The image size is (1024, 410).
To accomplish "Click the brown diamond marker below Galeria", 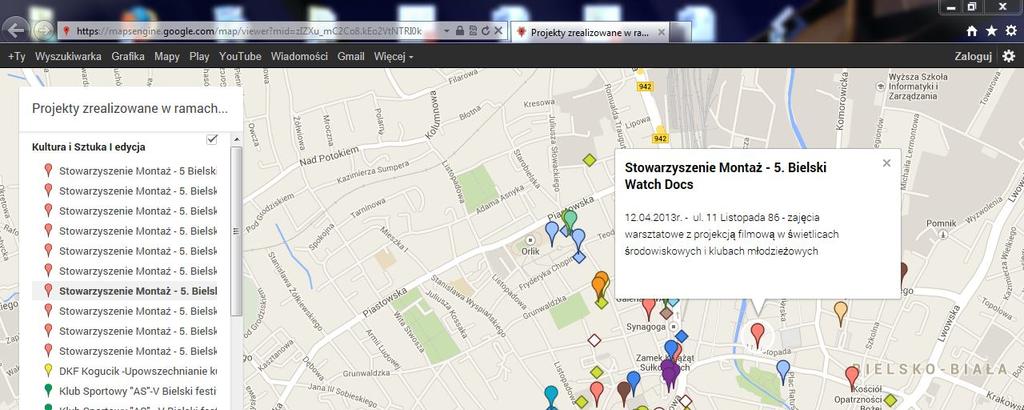I will click(x=665, y=313).
